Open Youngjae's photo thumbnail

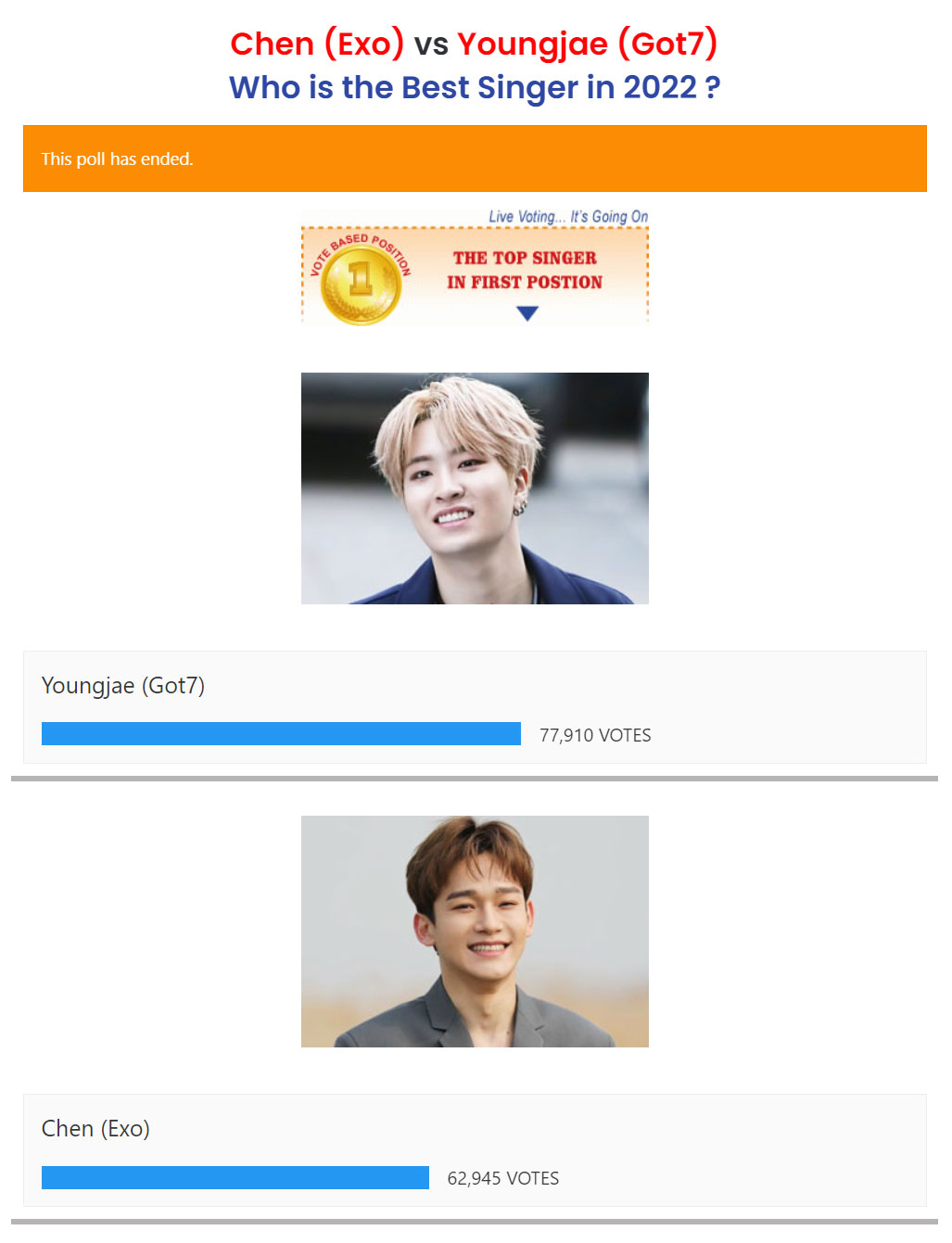[475, 488]
